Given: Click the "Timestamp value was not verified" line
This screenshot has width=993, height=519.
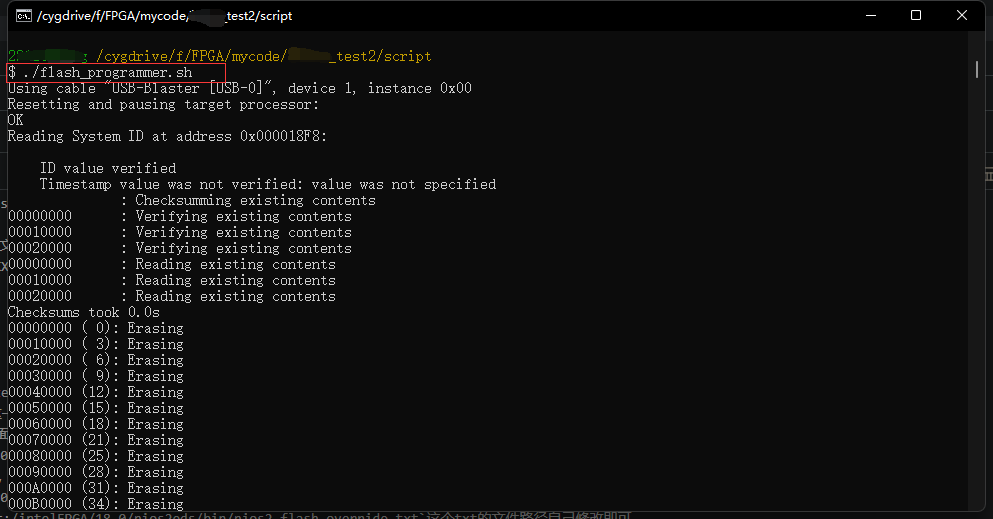Looking at the screenshot, I should click(x=267, y=184).
